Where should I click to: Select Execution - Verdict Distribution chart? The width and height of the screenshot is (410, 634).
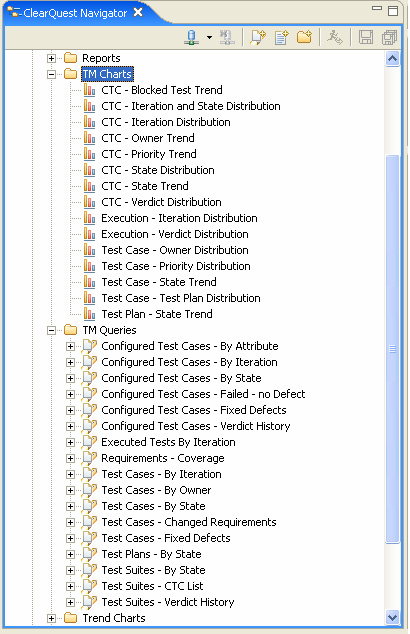[x=175, y=234]
